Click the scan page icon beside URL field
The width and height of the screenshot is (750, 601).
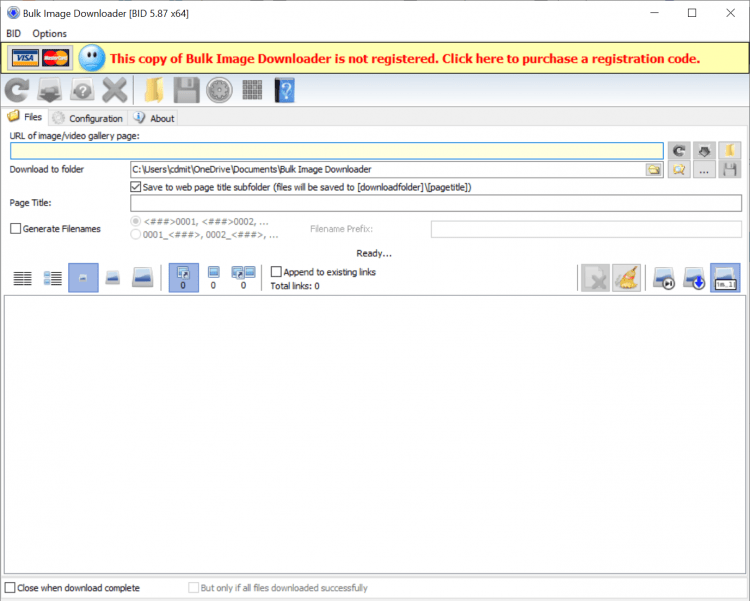[679, 151]
